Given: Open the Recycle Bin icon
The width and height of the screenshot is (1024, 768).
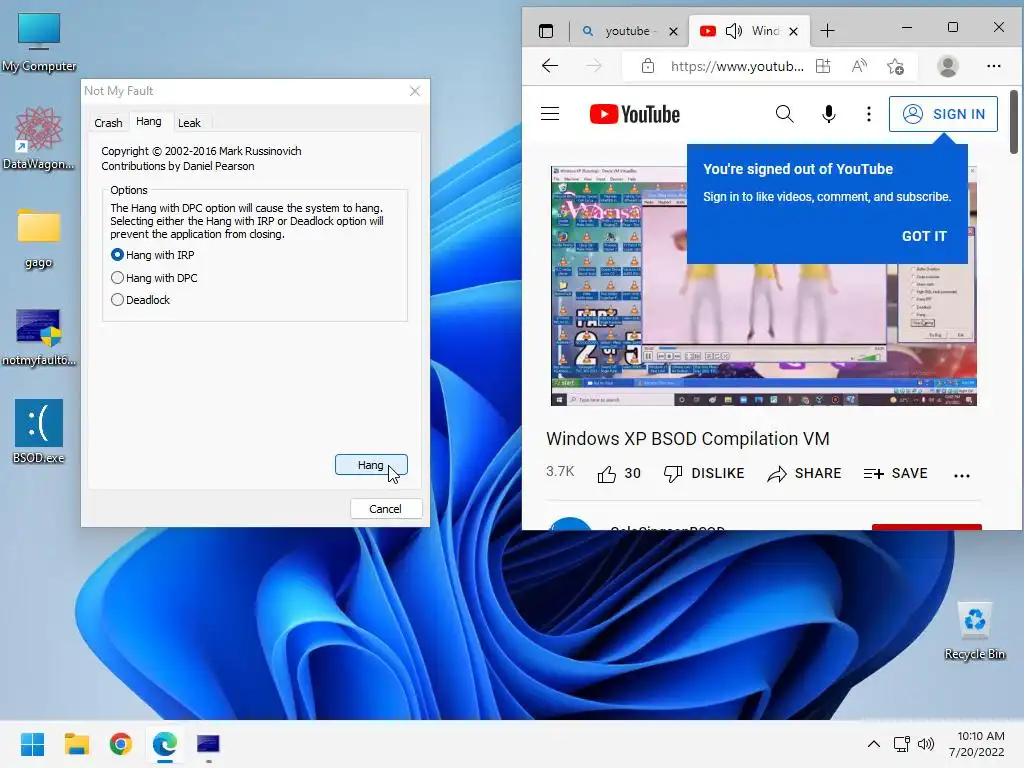Looking at the screenshot, I should tap(974, 631).
